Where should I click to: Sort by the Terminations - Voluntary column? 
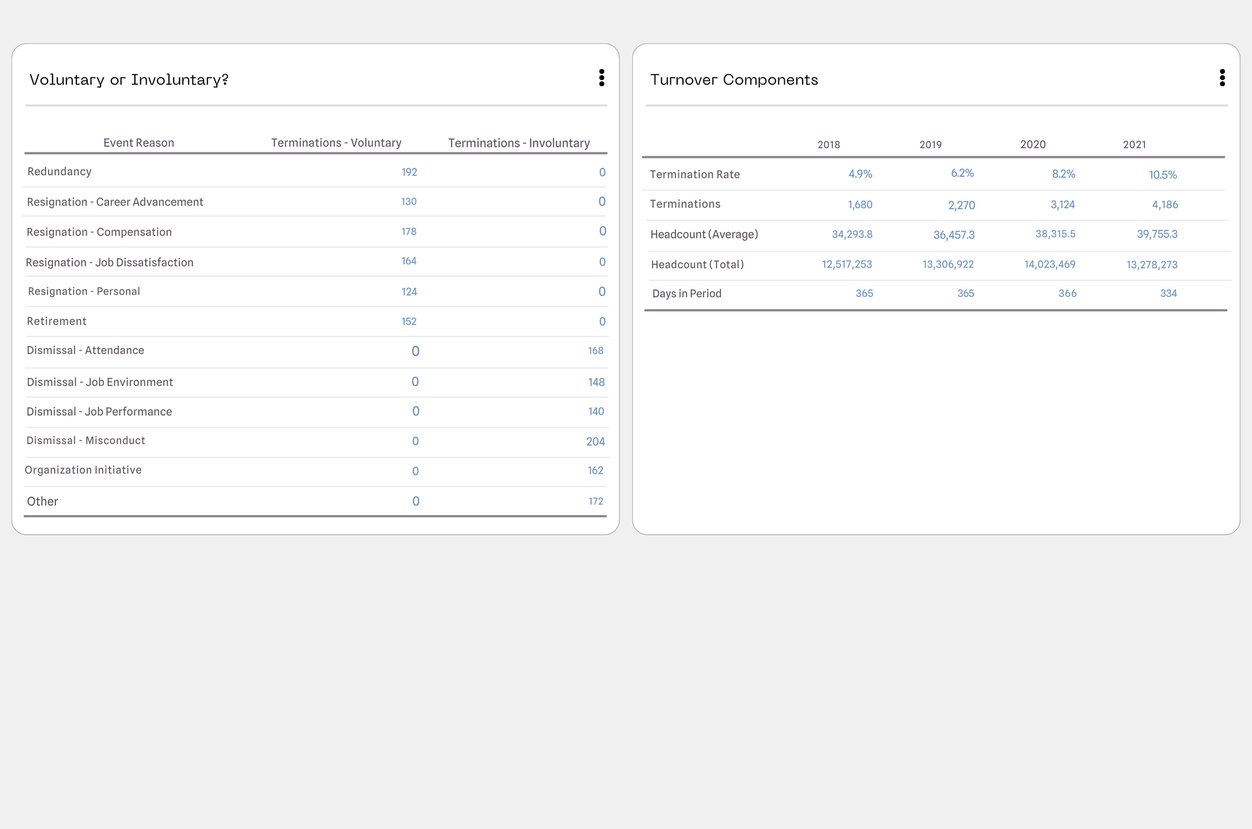pyautogui.click(x=335, y=142)
